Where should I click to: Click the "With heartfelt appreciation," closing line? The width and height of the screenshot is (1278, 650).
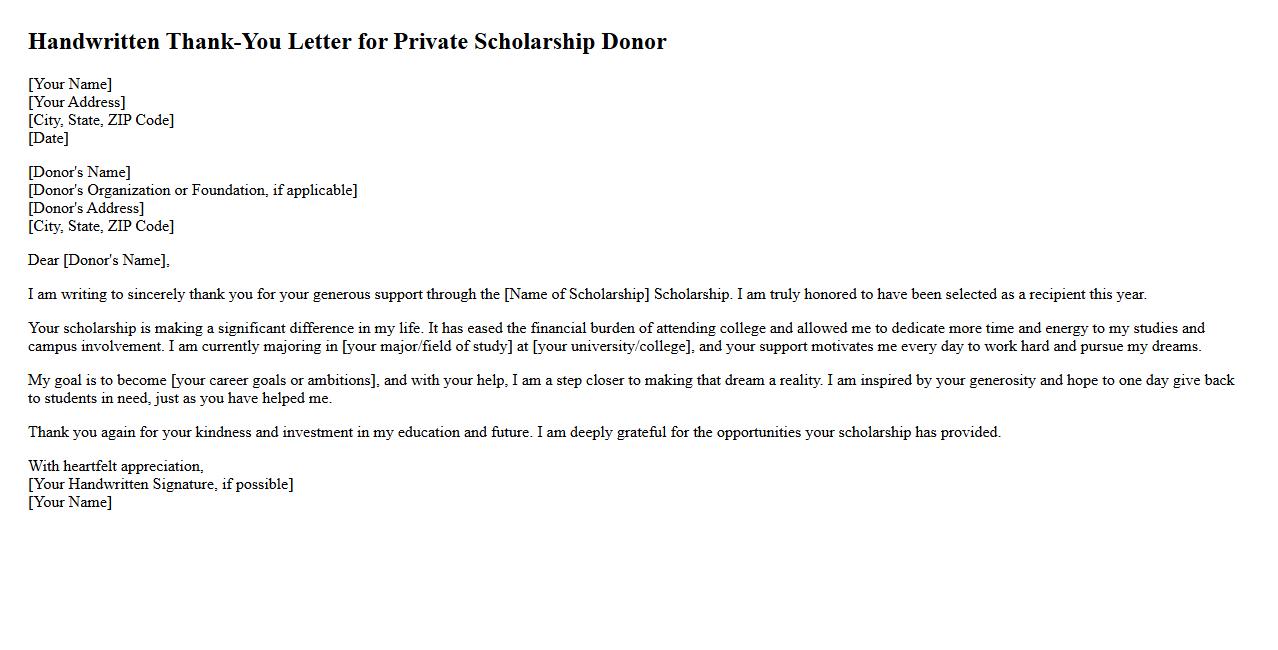[116, 466]
